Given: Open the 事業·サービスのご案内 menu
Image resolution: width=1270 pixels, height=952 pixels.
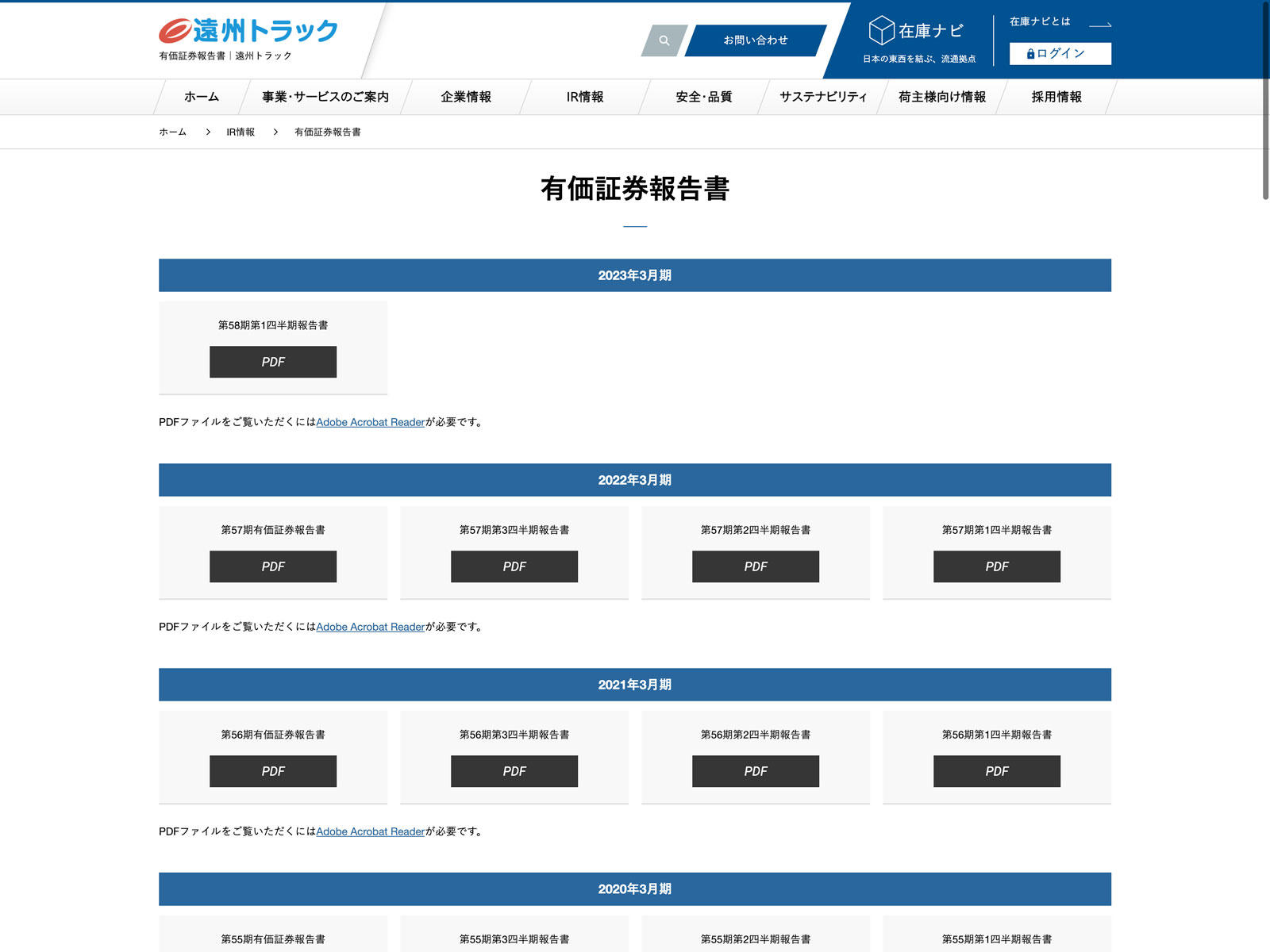Looking at the screenshot, I should point(325,97).
